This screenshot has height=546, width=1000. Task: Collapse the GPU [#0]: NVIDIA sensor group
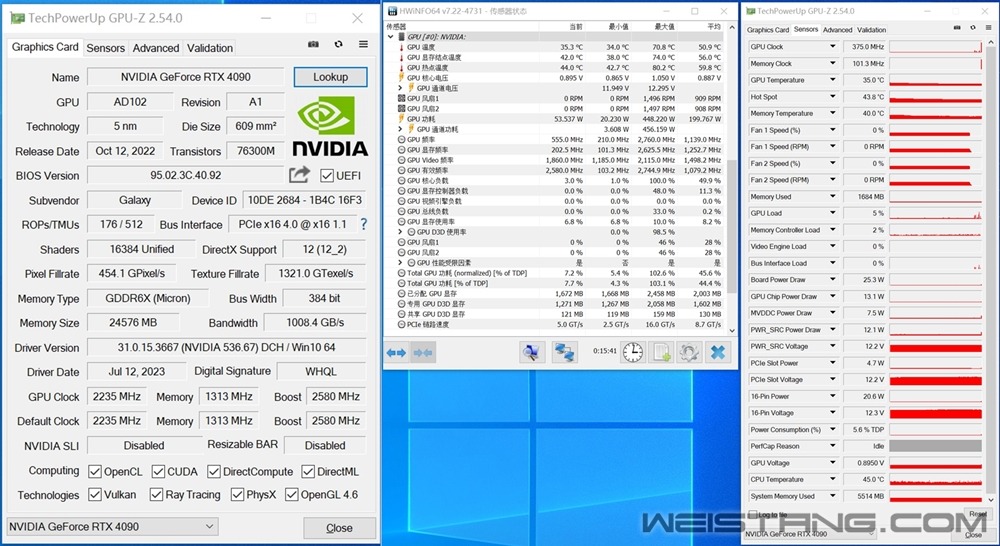point(390,37)
